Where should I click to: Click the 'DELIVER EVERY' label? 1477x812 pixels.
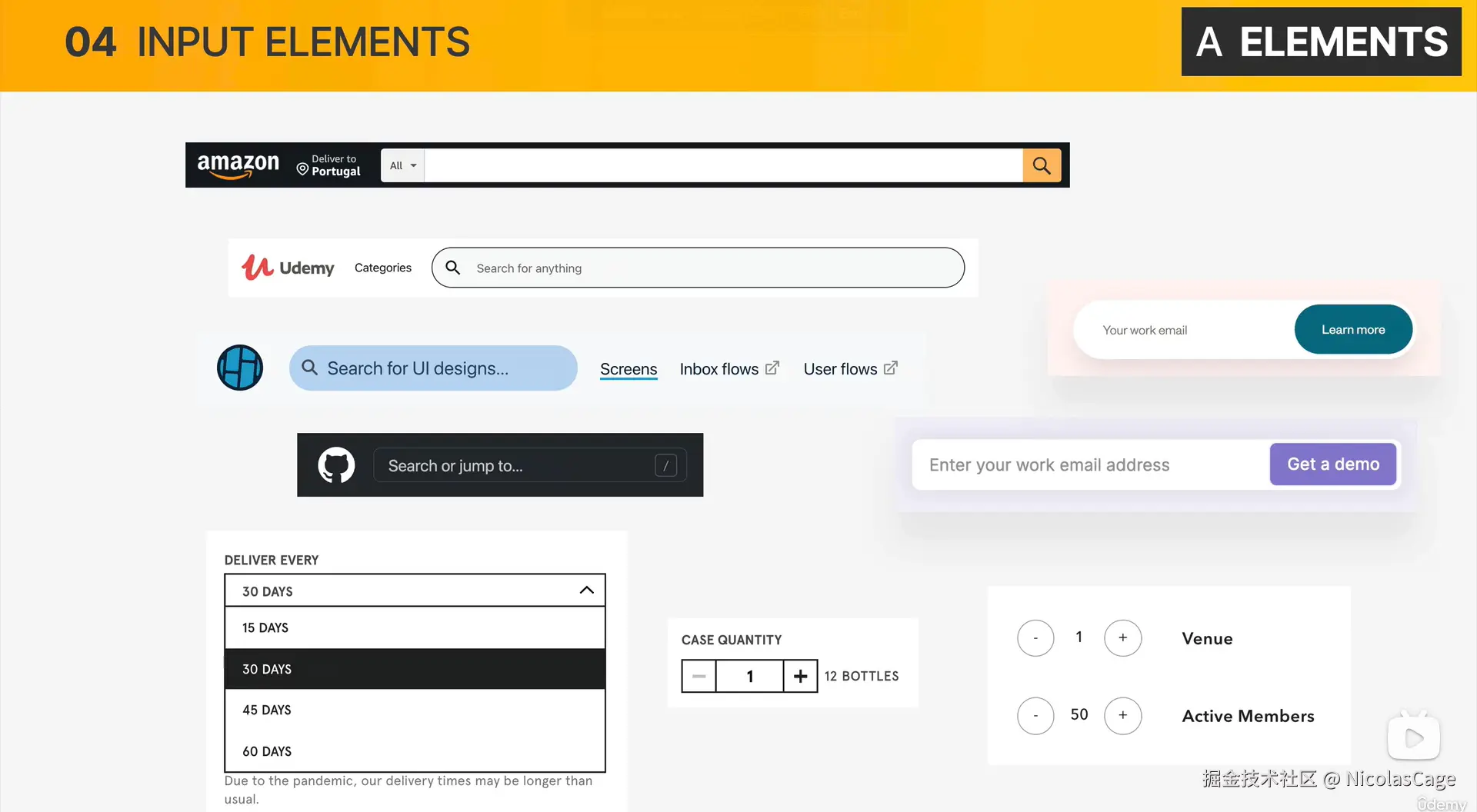(x=272, y=560)
